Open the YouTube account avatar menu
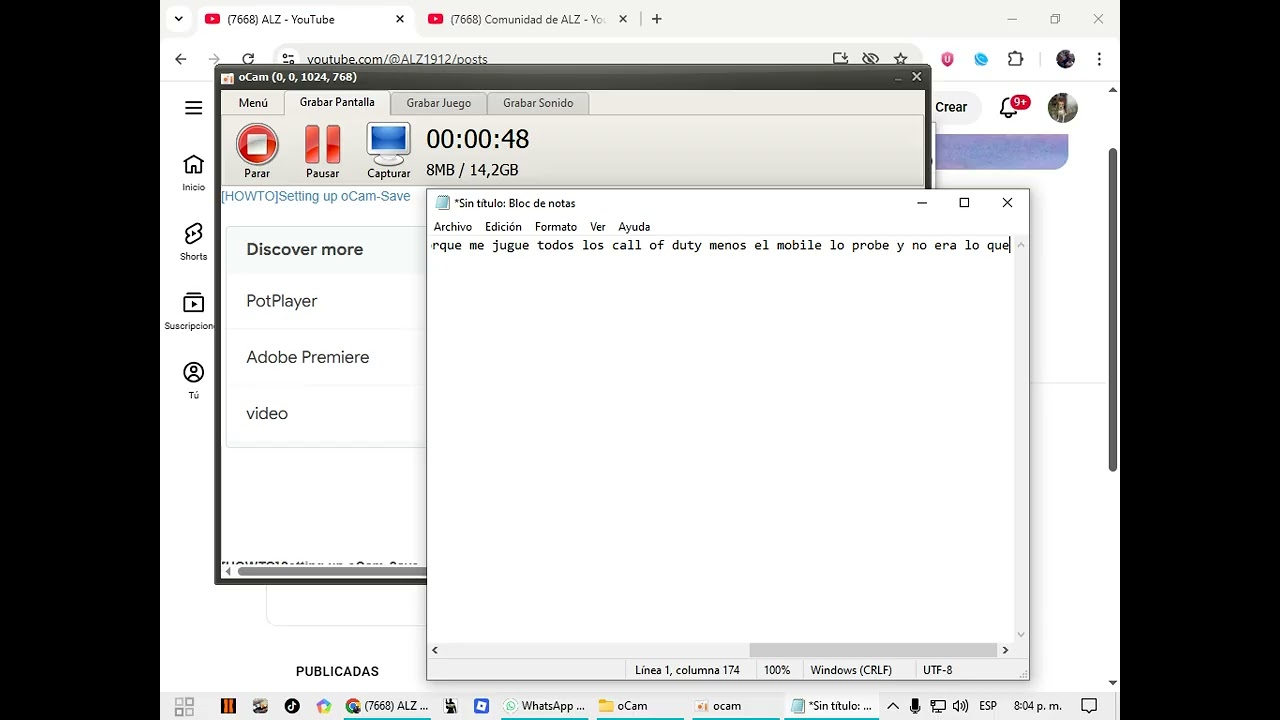 point(1062,108)
